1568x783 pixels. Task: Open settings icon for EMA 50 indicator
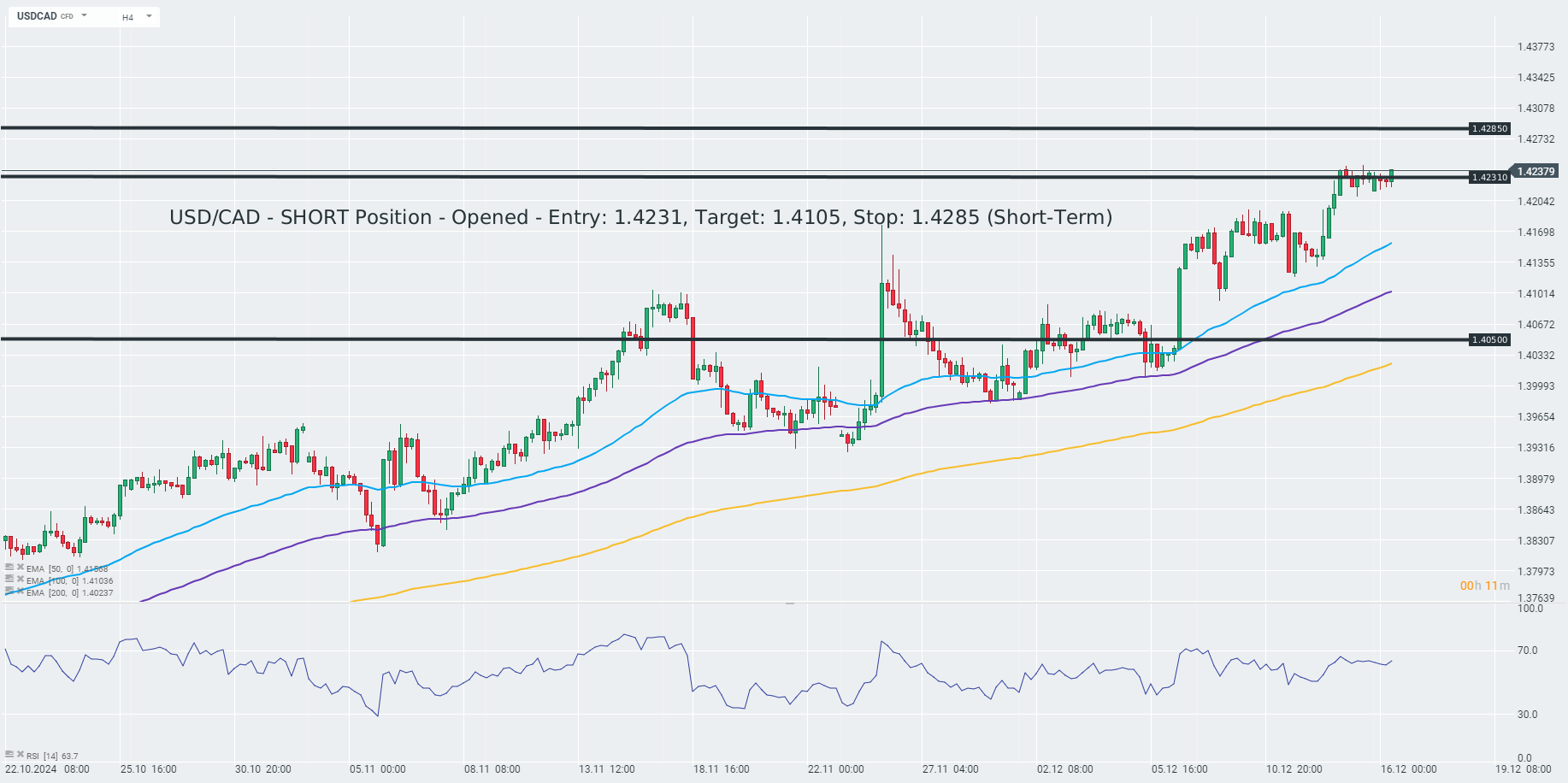click(9, 567)
